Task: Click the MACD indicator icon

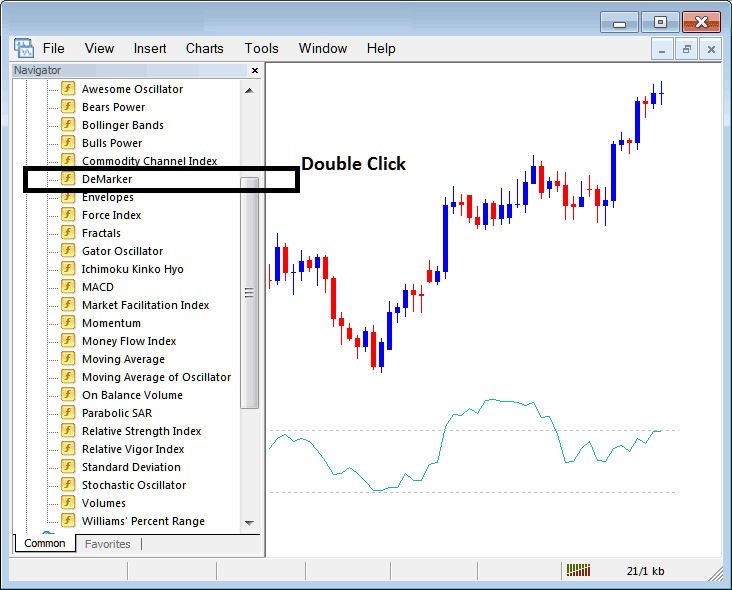Action: point(68,287)
